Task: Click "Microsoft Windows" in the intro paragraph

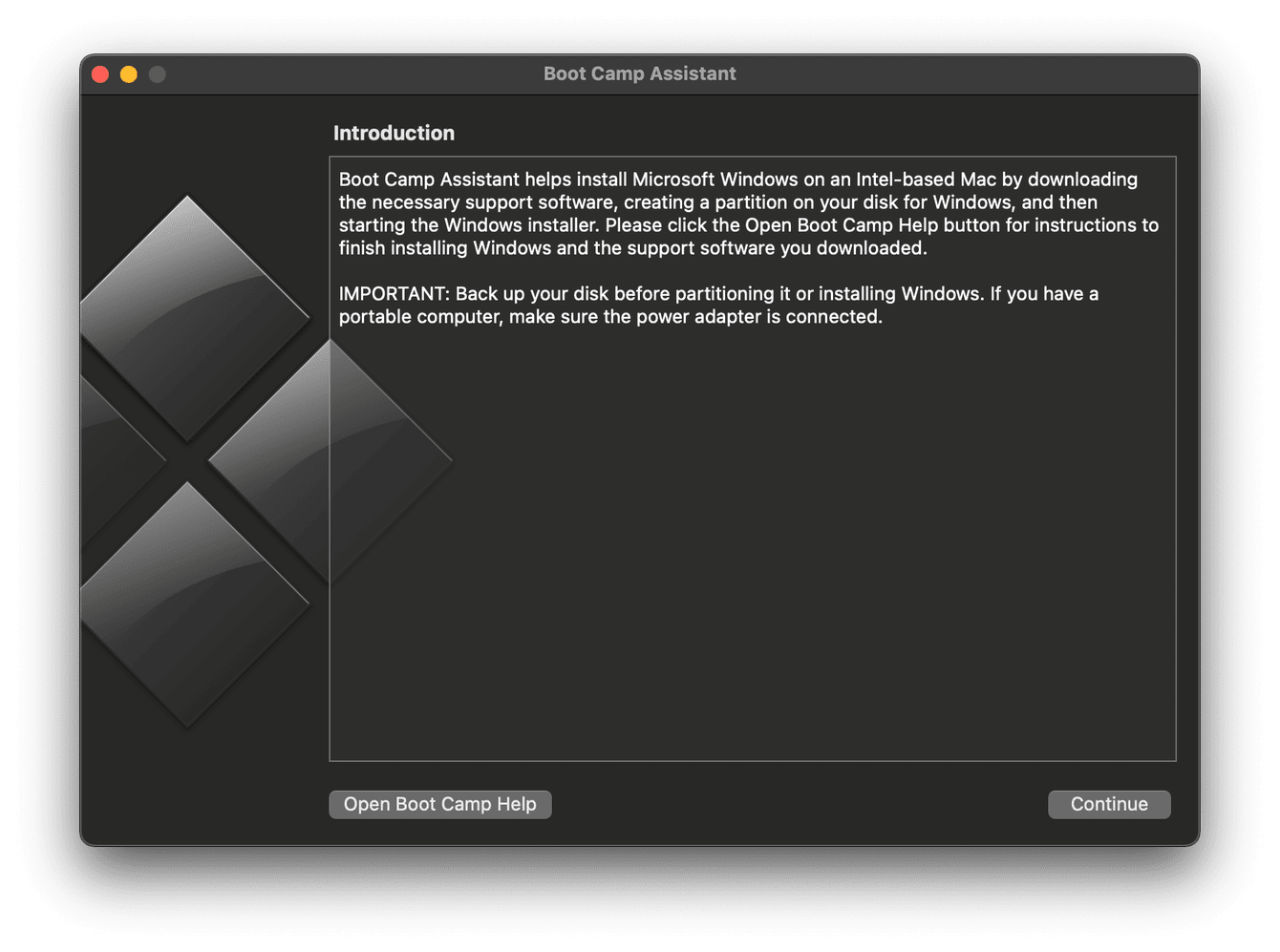Action: tap(715, 180)
